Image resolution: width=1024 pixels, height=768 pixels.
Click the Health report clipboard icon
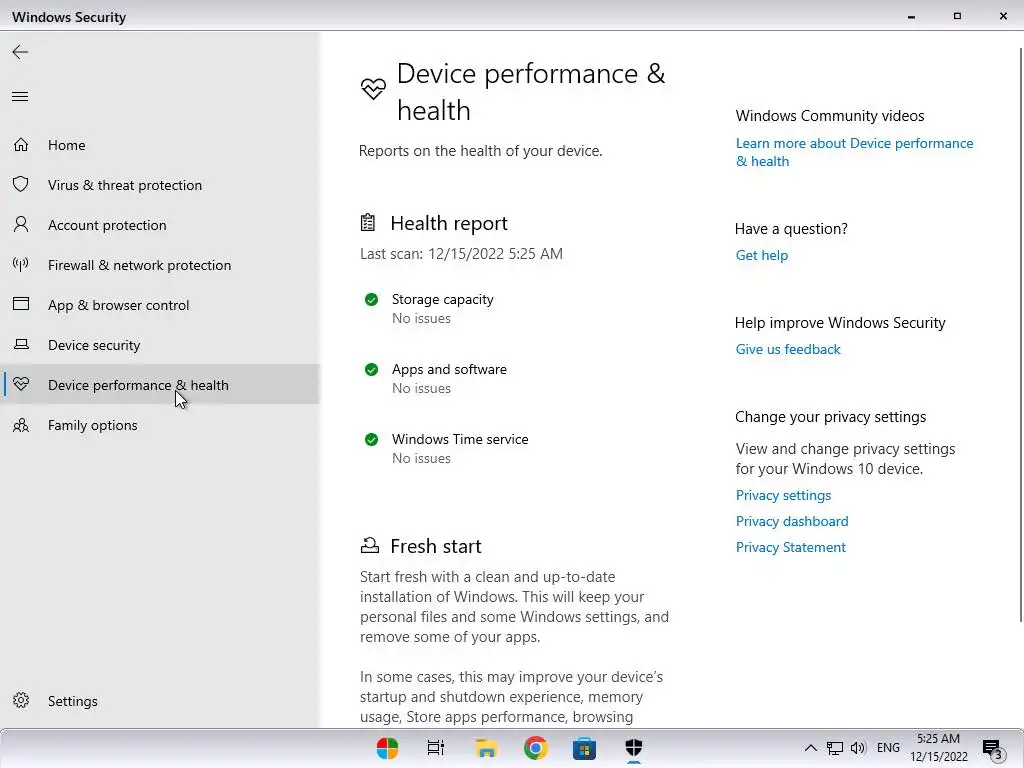[x=368, y=223]
